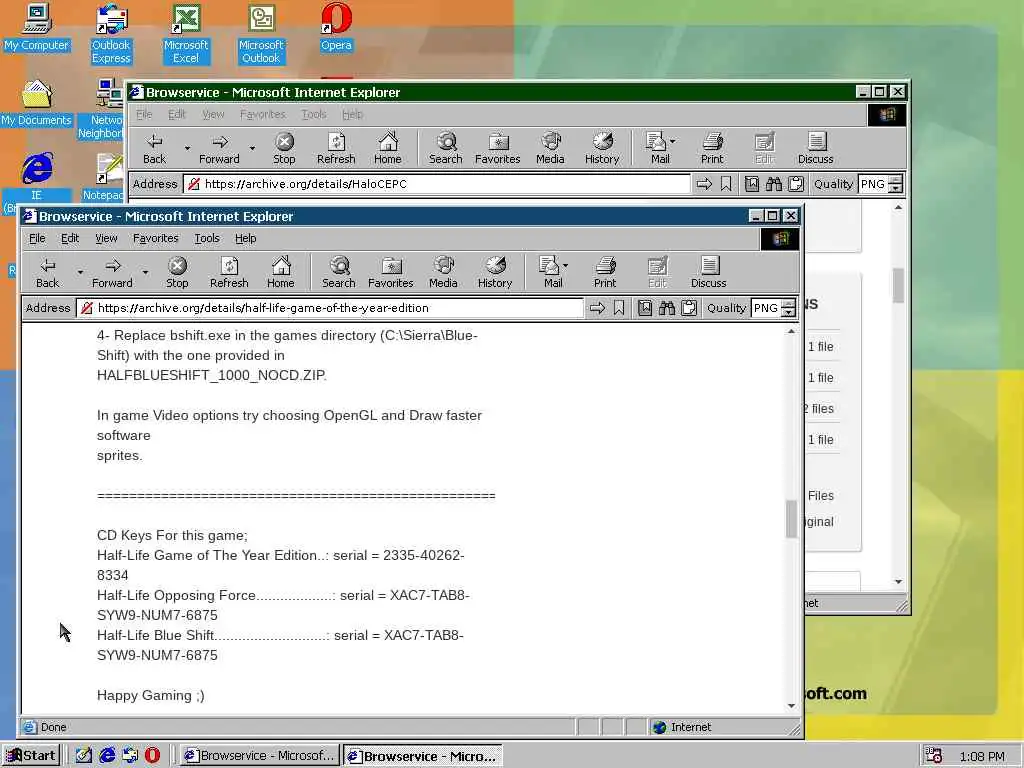Switch to the active Browservice taskbar button
The image size is (1024, 768).
(423, 756)
